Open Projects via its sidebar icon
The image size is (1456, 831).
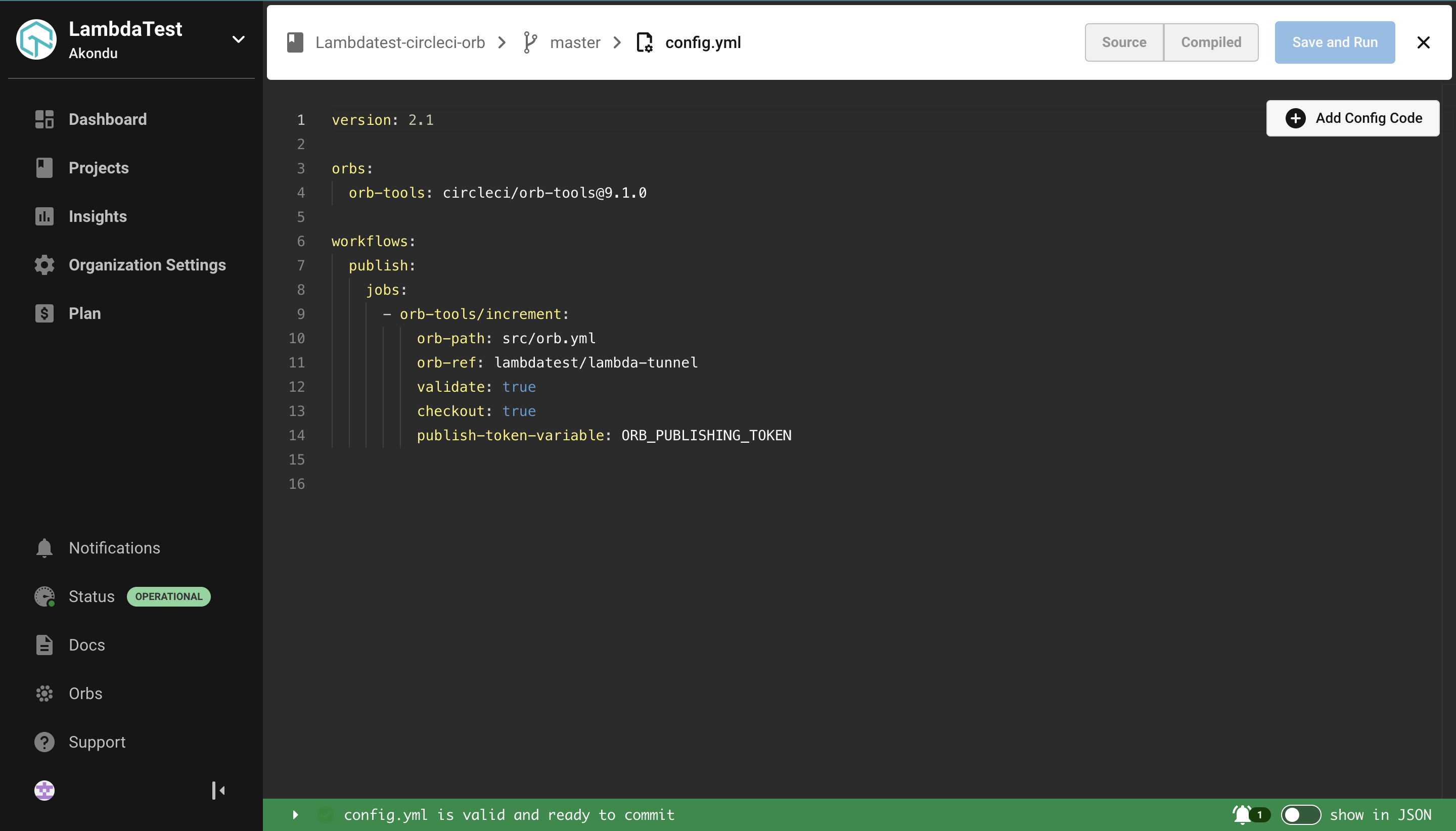pyautogui.click(x=44, y=168)
